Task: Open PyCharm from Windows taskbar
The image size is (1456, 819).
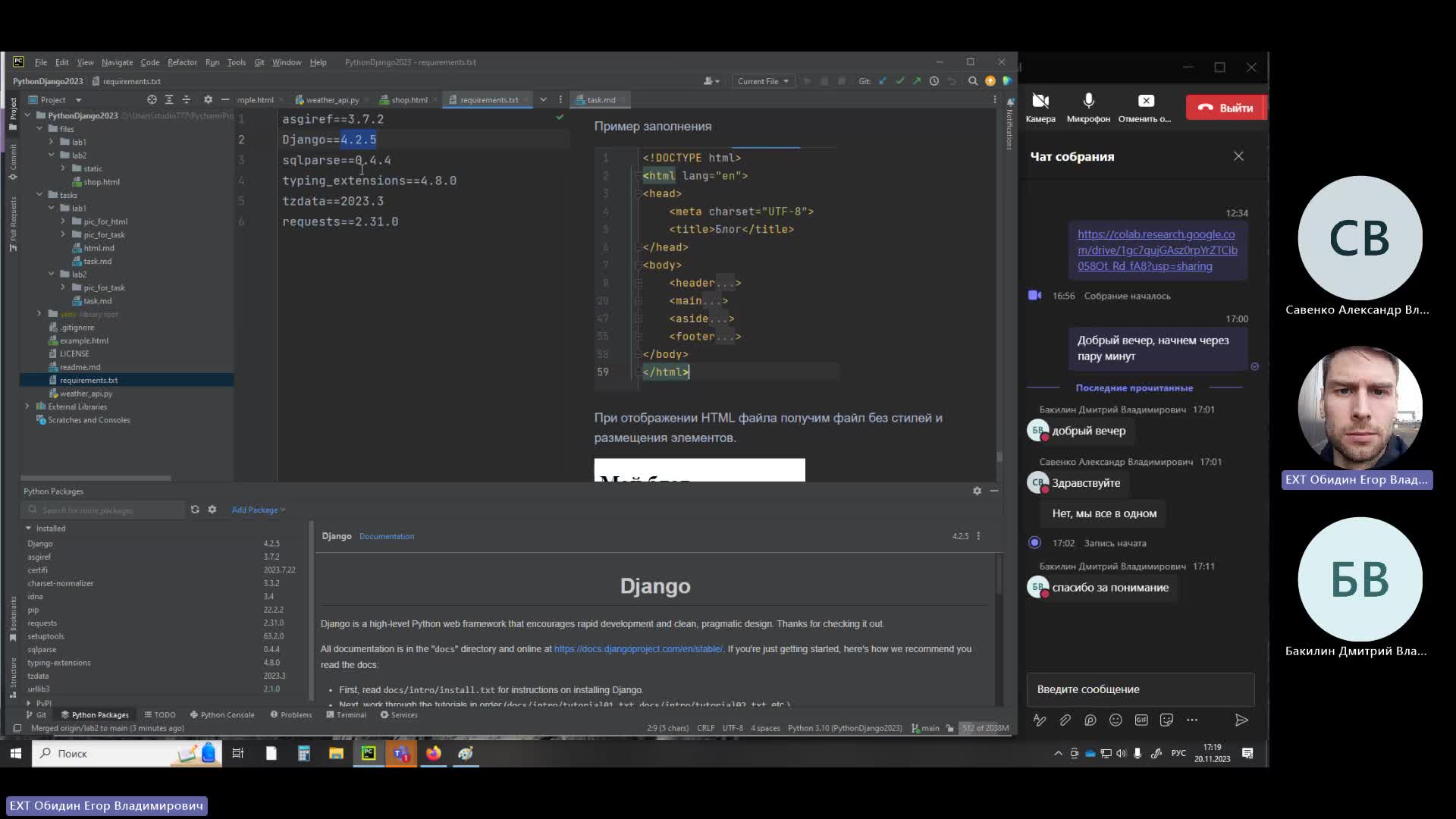Action: 369,753
